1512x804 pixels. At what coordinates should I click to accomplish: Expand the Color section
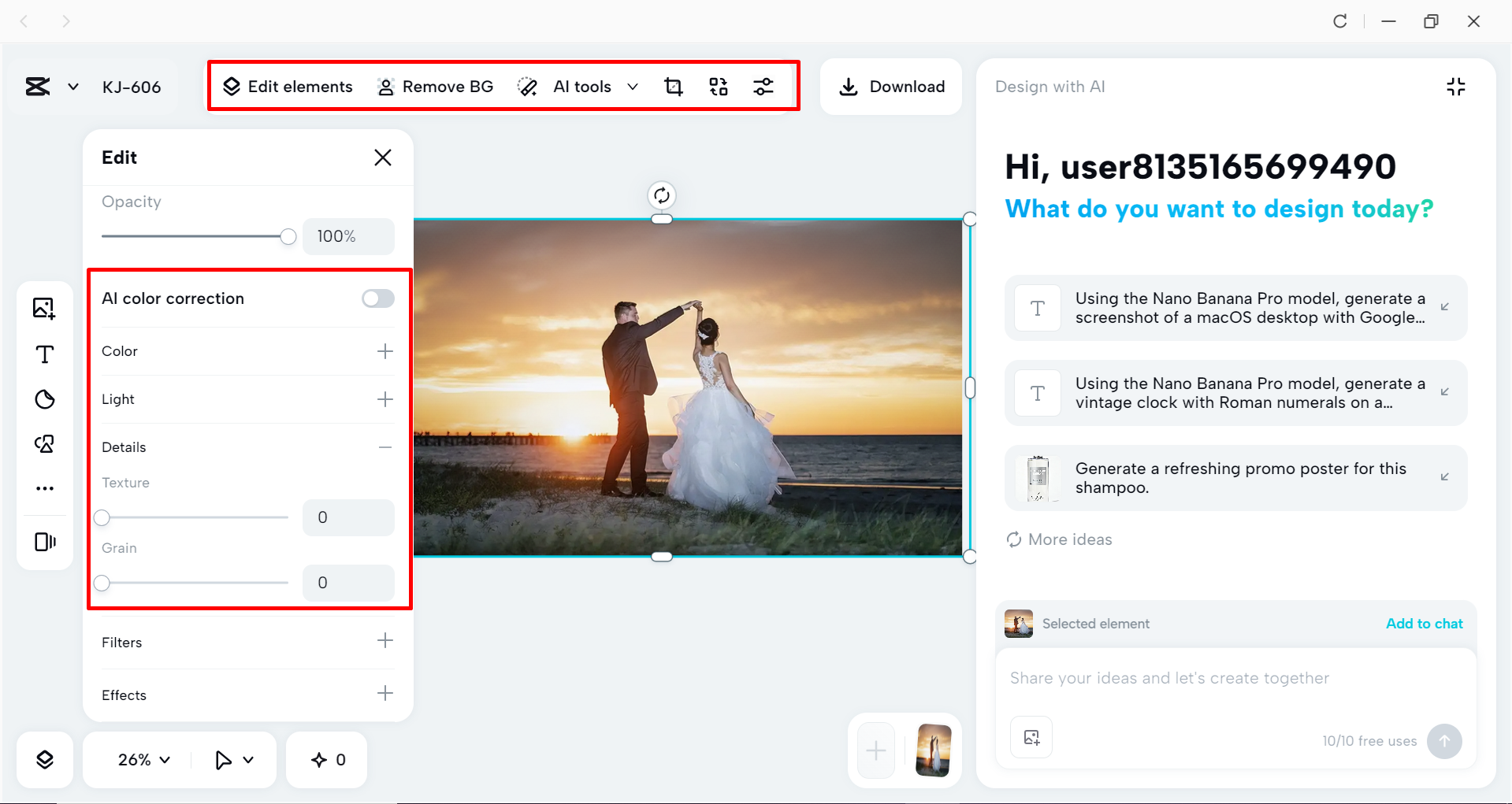click(x=385, y=351)
